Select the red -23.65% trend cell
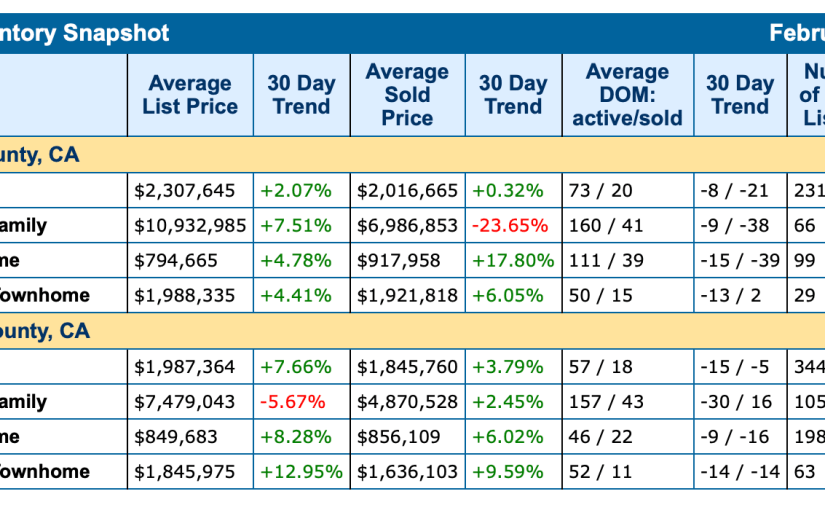 coord(510,225)
